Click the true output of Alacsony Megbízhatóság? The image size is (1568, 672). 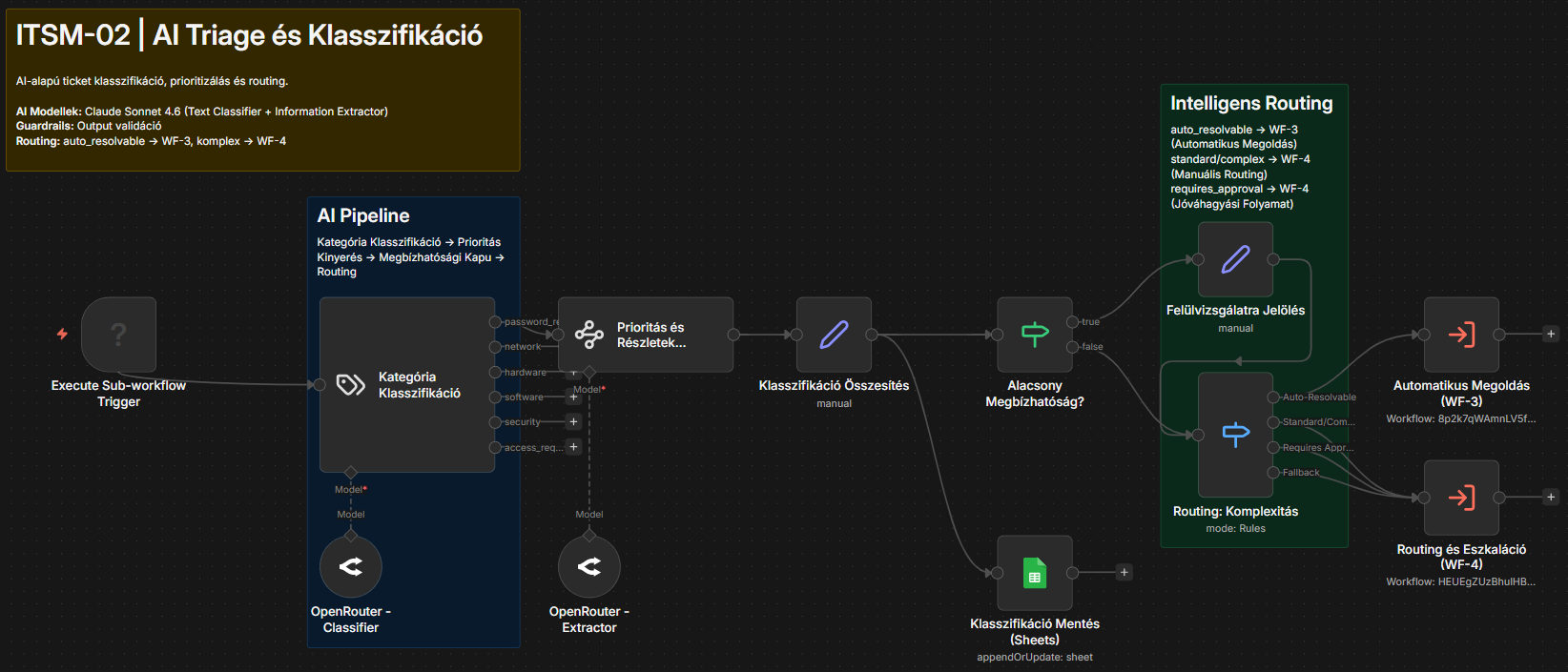pos(1073,322)
